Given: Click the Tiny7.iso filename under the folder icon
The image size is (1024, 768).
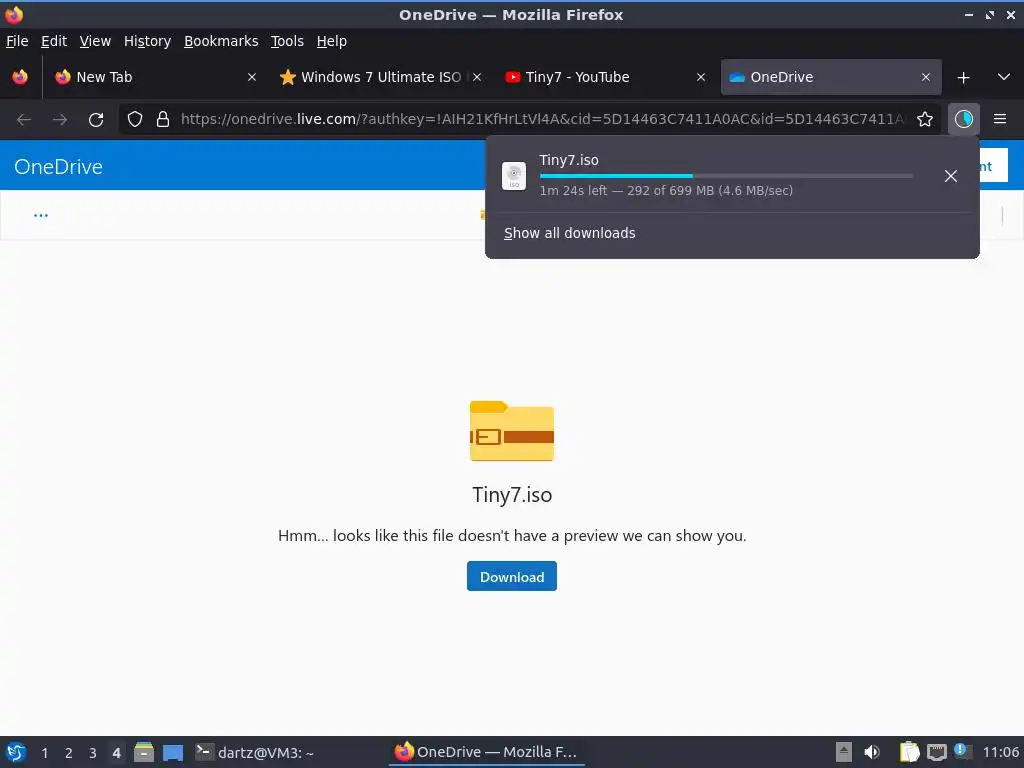Looking at the screenshot, I should [512, 494].
